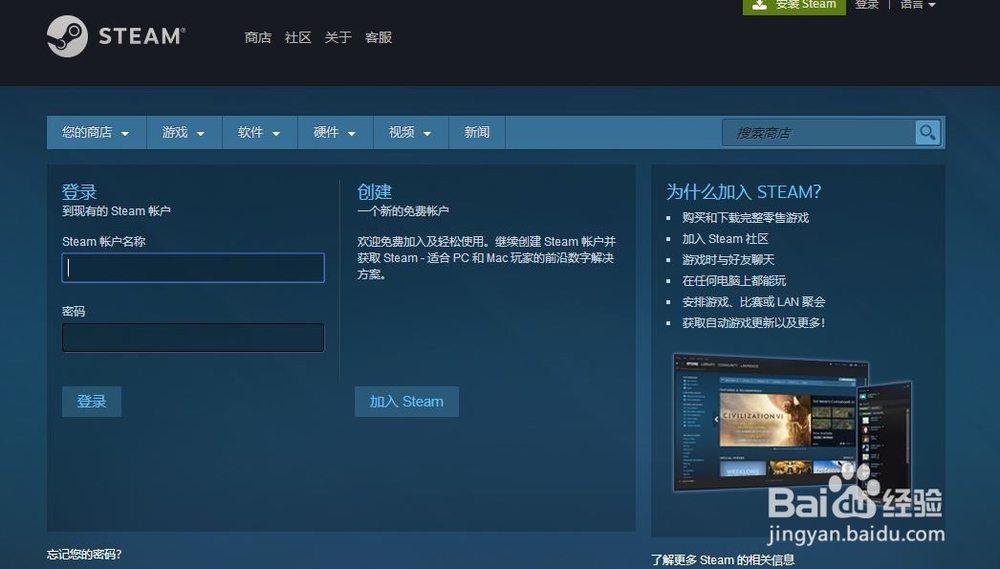Screen dimensions: 1000x569
Task: Click the Steam logo
Action: tap(115, 36)
